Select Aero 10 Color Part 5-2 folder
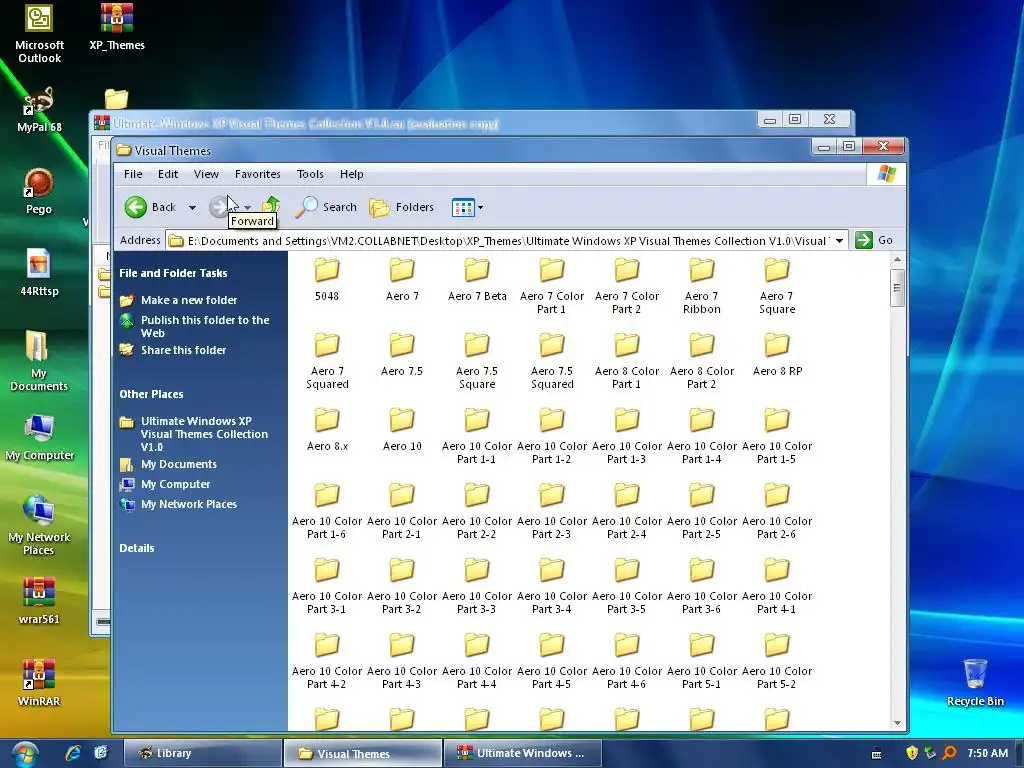 click(x=777, y=662)
